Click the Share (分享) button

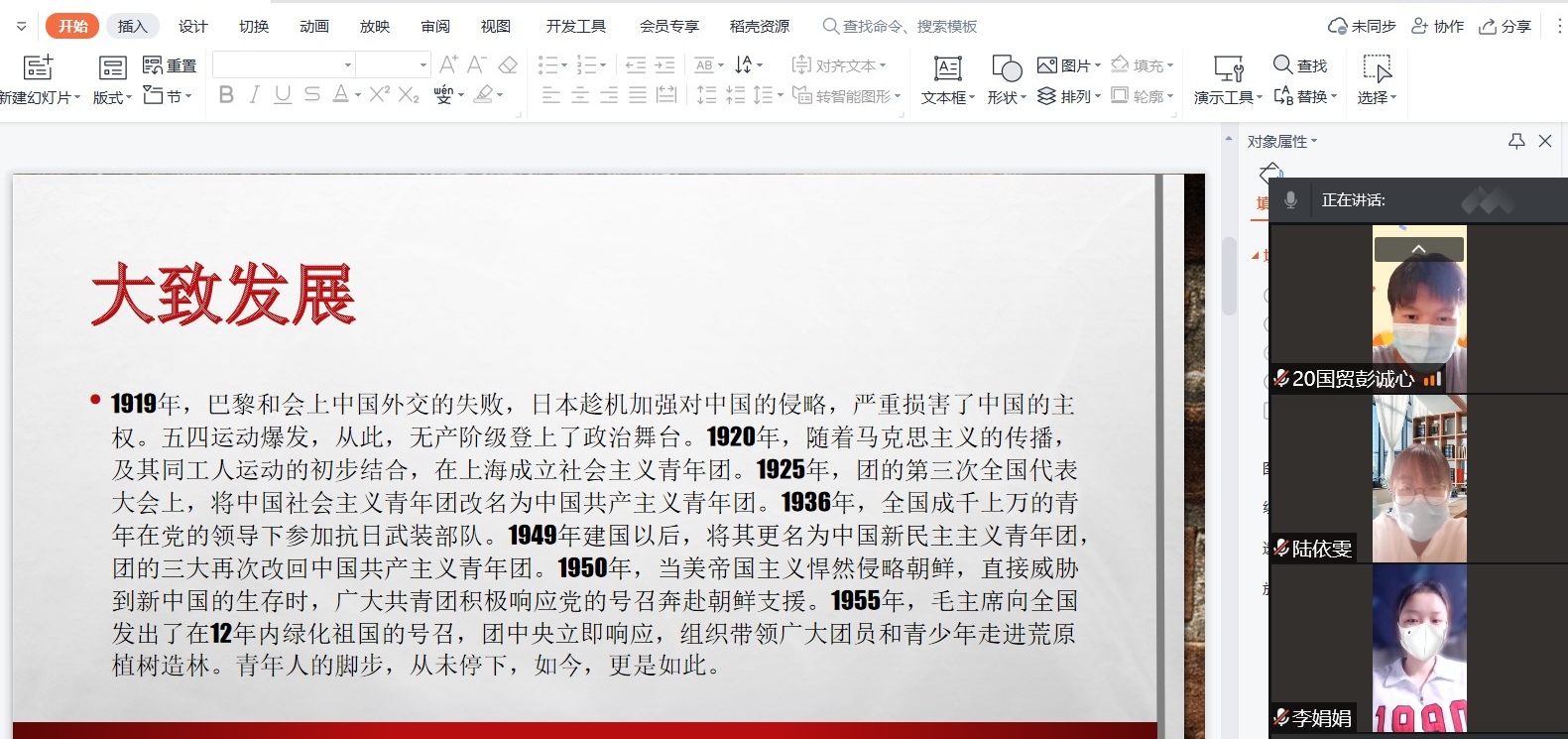pos(1505,26)
